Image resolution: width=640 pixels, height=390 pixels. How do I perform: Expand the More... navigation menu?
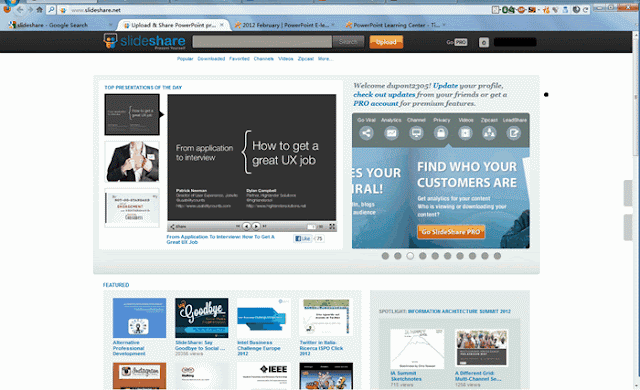(x=325, y=59)
